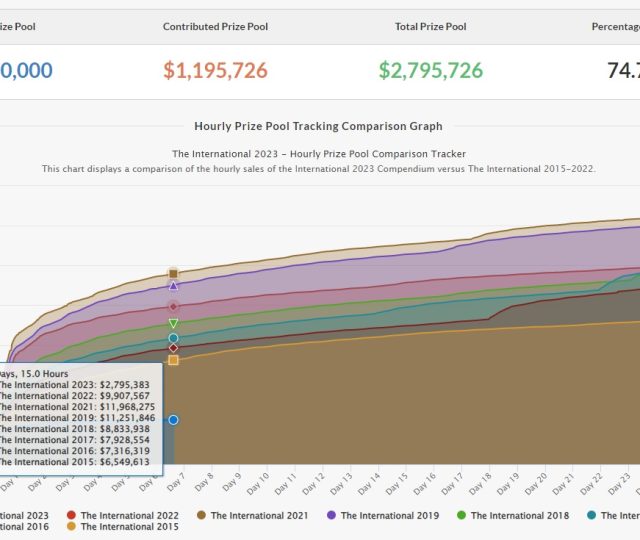Image resolution: width=640 pixels, height=540 pixels.
Task: Click the green inverted triangle data marker
Action: point(173,323)
